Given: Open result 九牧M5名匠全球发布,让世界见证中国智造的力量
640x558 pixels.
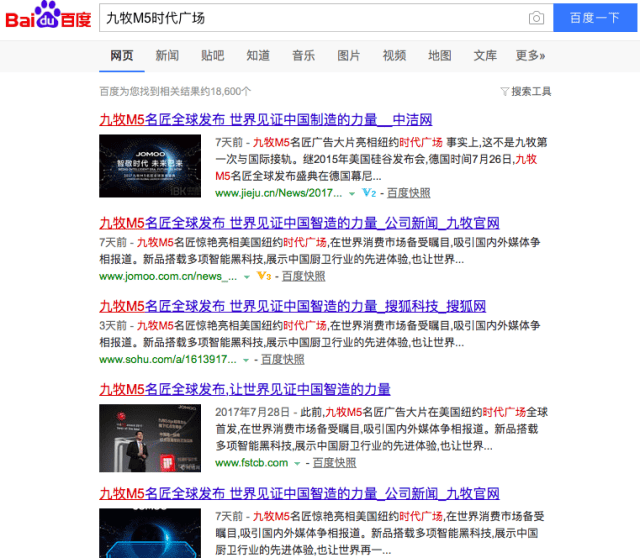Looking at the screenshot, I should [244, 389].
